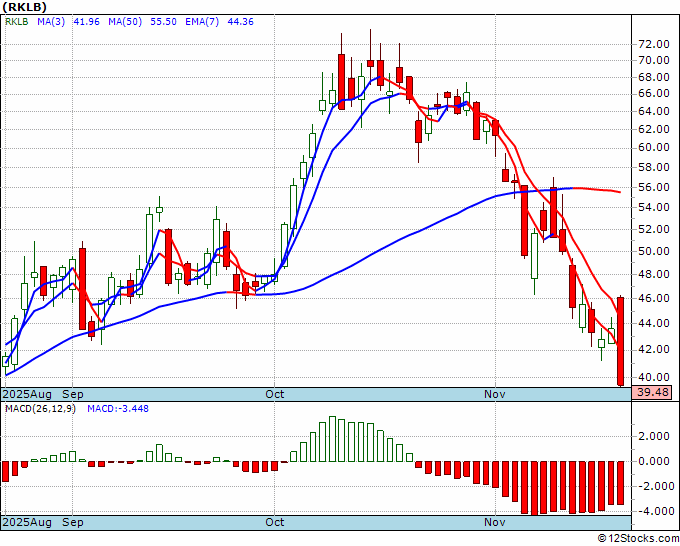
Task: Click the final large red candlestick
Action: click(x=621, y=341)
